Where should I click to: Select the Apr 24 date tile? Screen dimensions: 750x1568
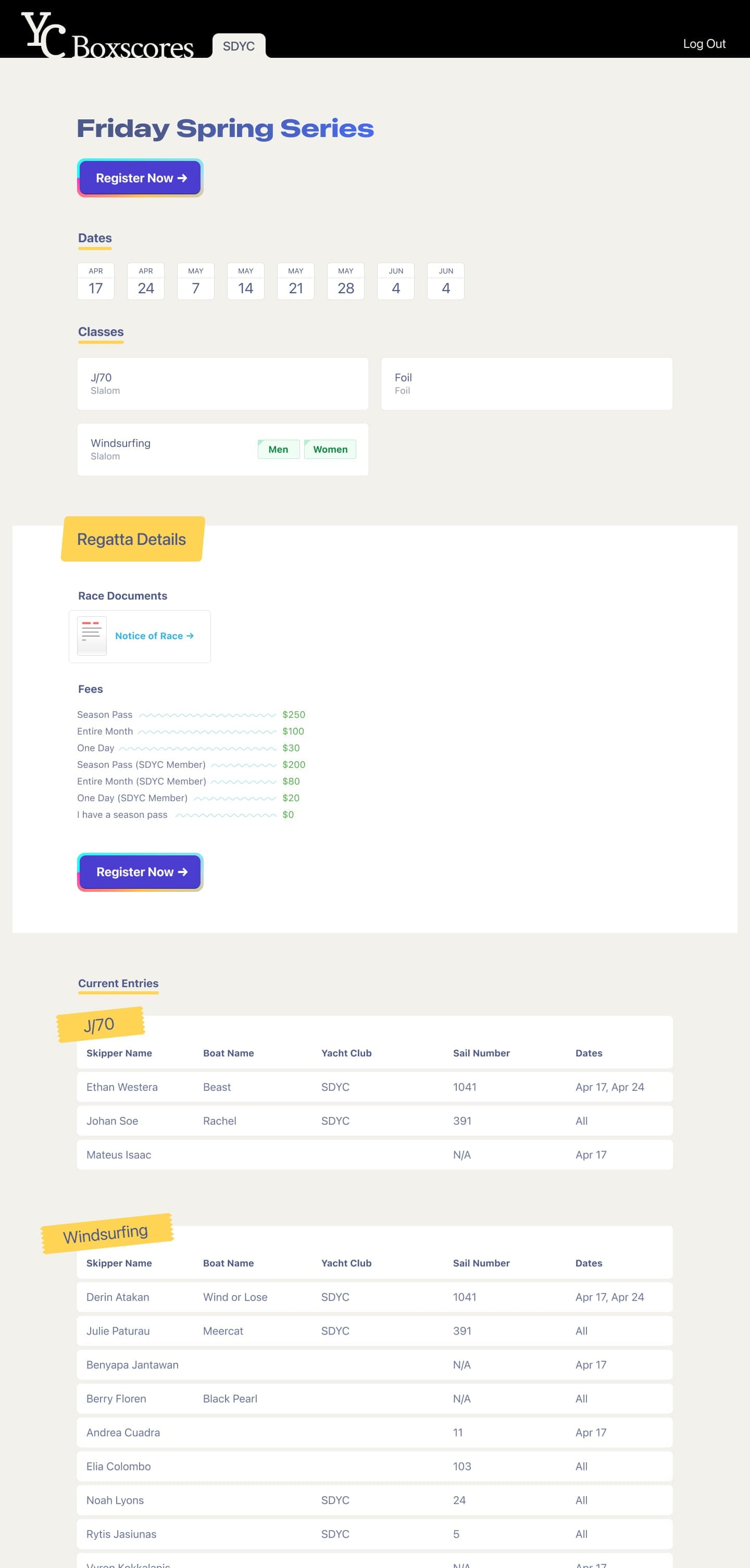(145, 281)
